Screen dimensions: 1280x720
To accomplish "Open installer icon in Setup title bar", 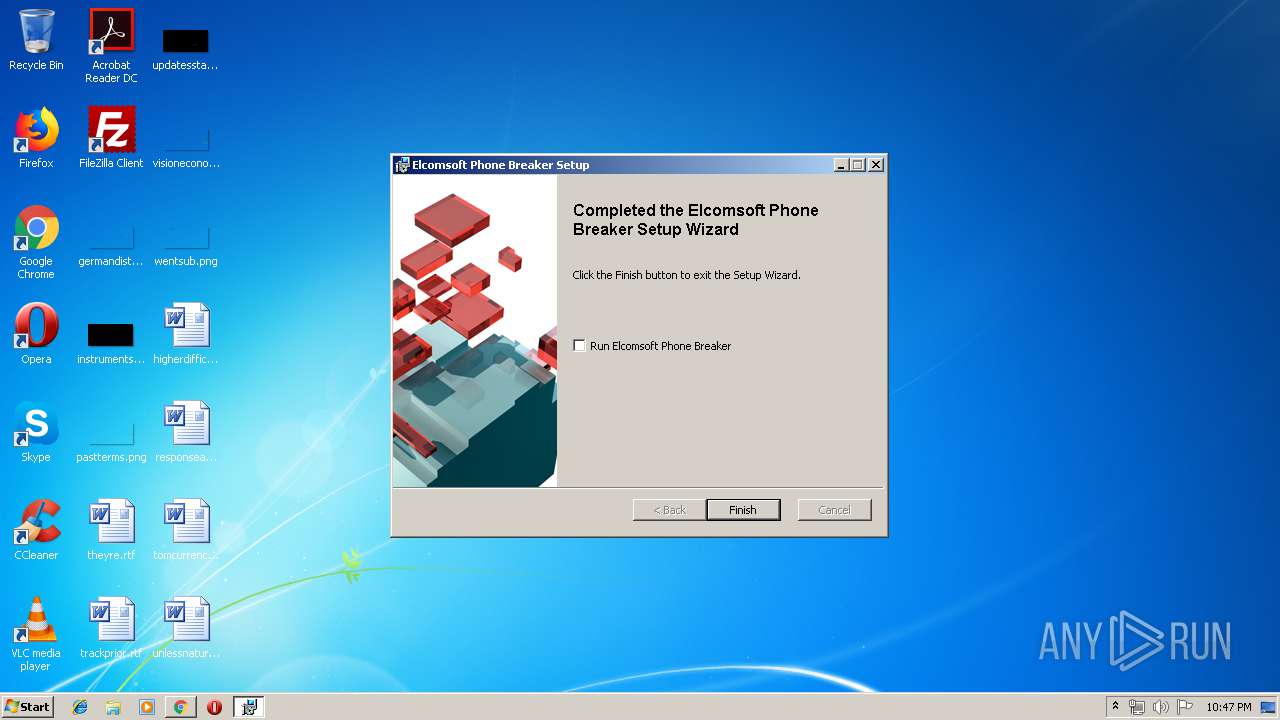I will [402, 165].
